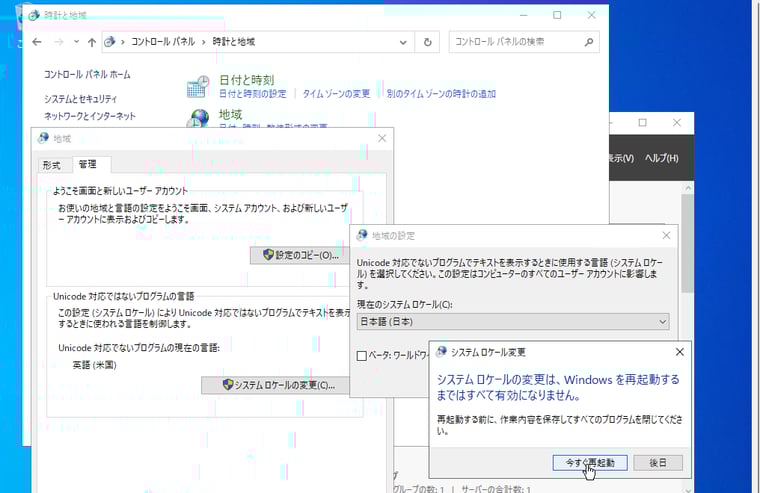This screenshot has width=760, height=493.
Task: Maximize the background server window
Action: [643, 123]
